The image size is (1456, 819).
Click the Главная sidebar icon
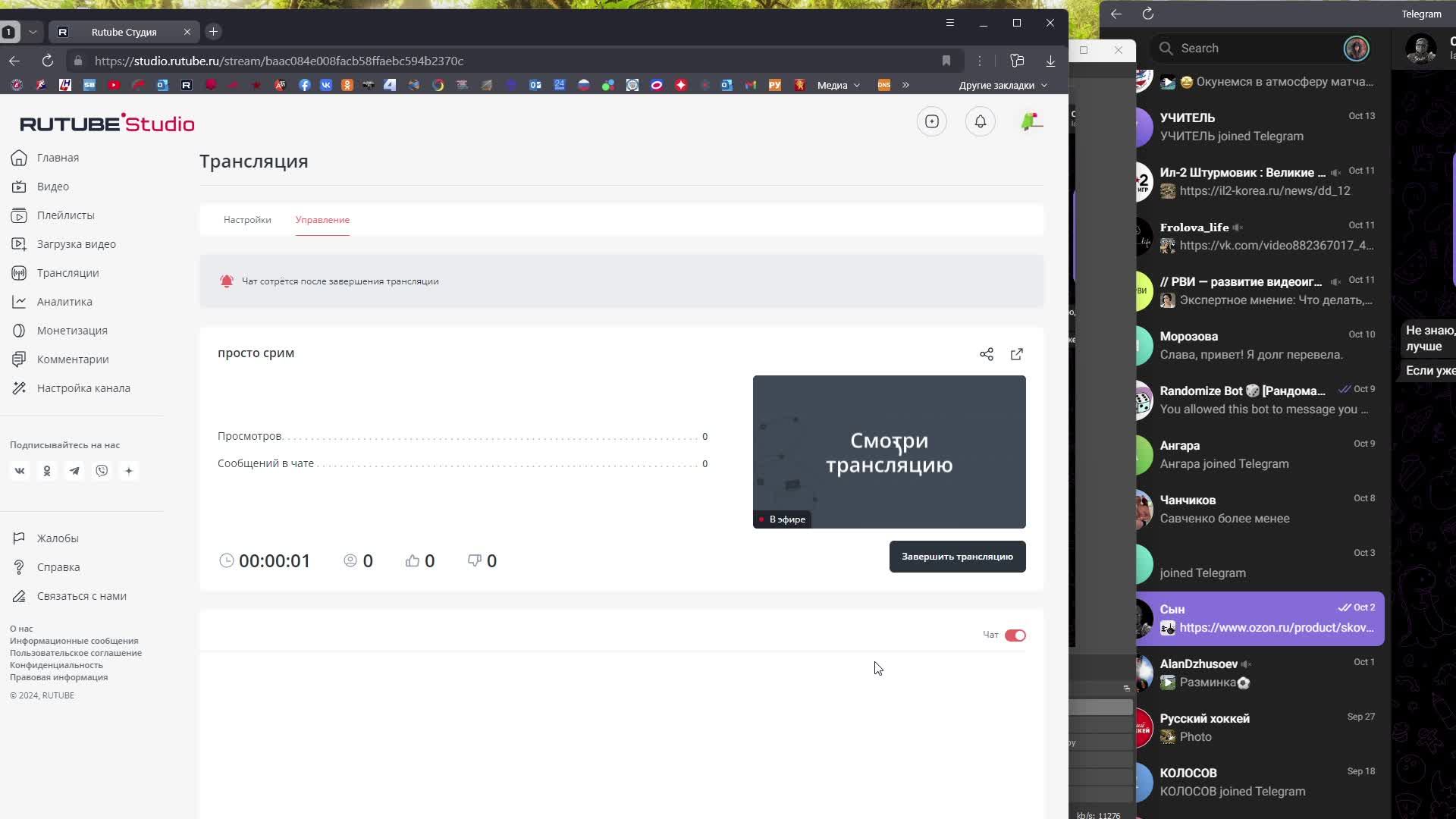pos(18,157)
